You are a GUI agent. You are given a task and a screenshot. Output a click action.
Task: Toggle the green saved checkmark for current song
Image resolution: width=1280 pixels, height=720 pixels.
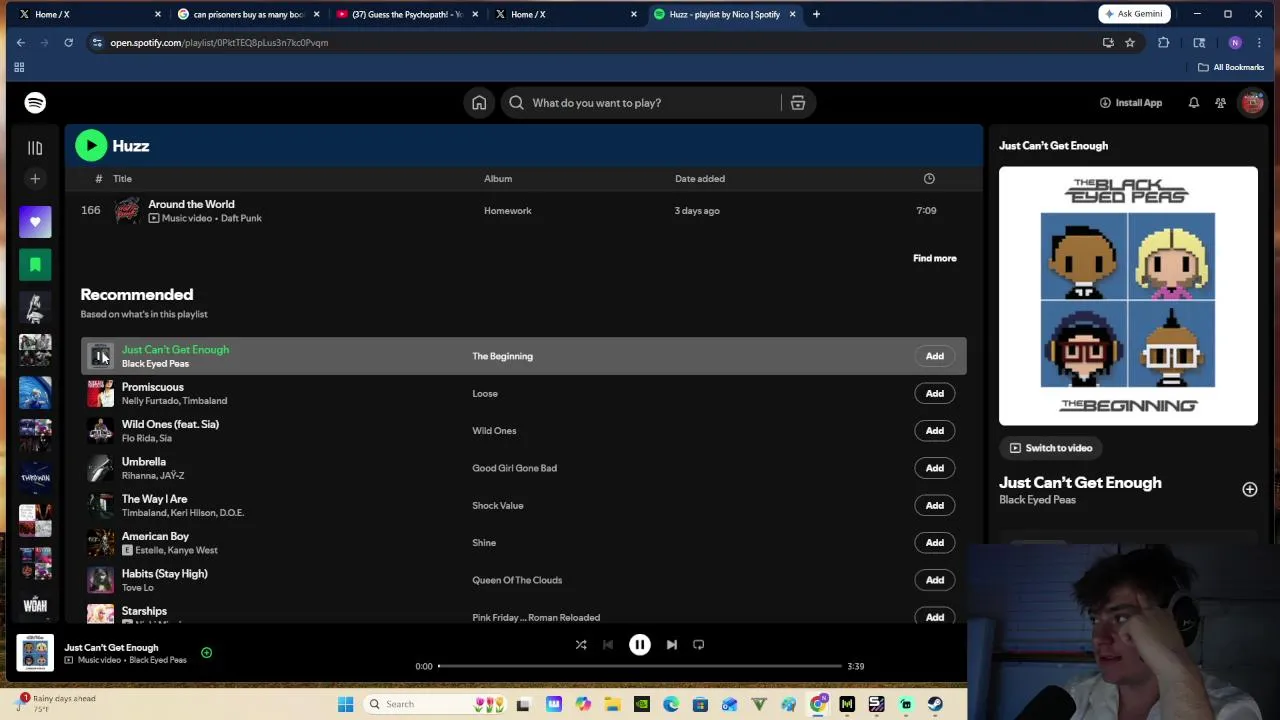point(206,653)
